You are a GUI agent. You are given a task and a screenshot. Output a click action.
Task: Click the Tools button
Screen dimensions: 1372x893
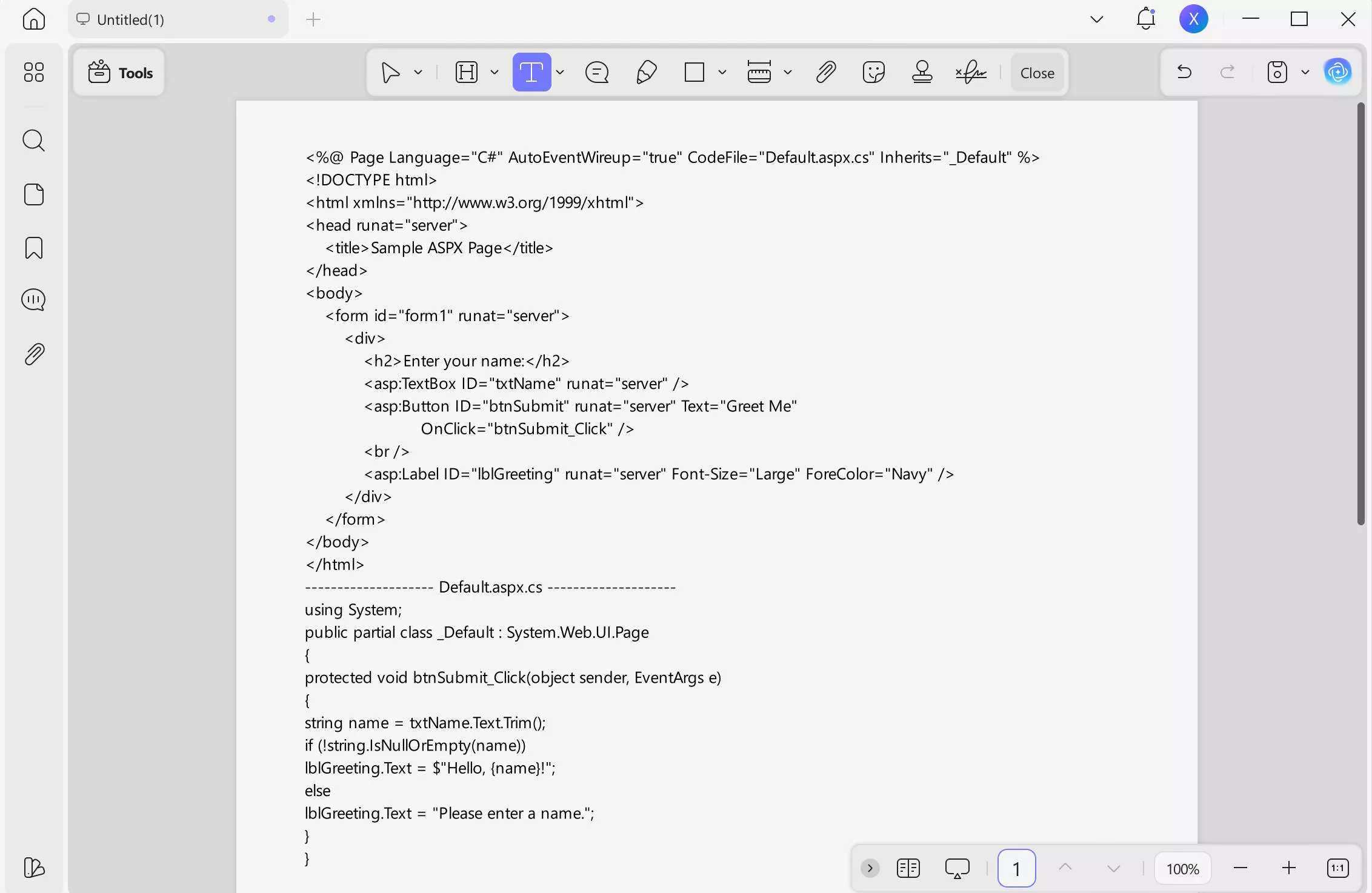point(120,73)
